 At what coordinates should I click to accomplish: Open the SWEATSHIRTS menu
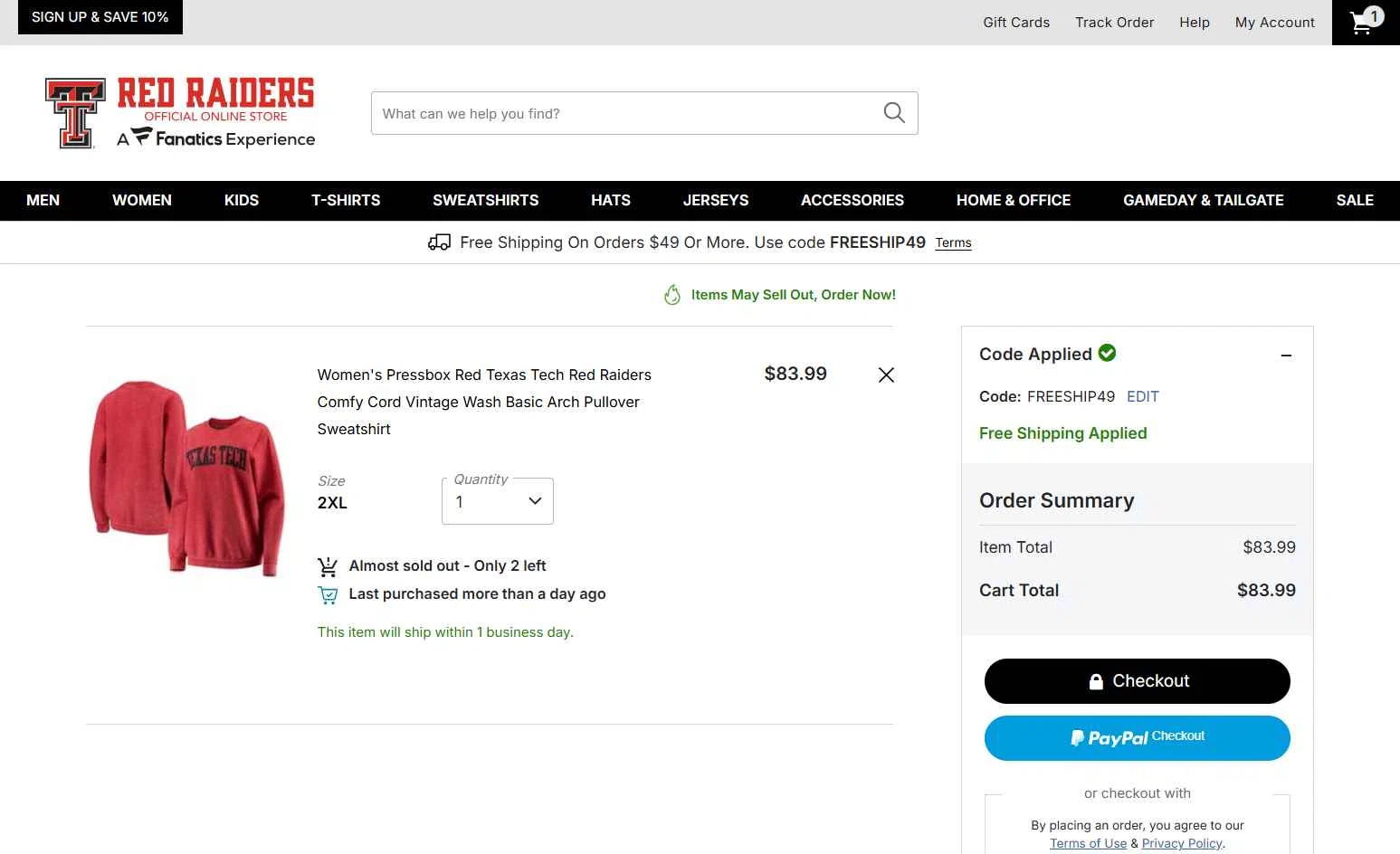486,200
